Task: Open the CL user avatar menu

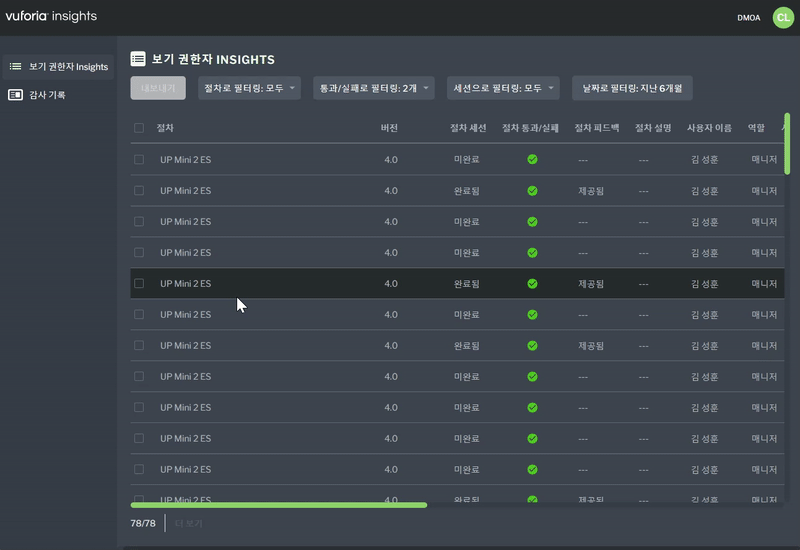Action: point(782,17)
